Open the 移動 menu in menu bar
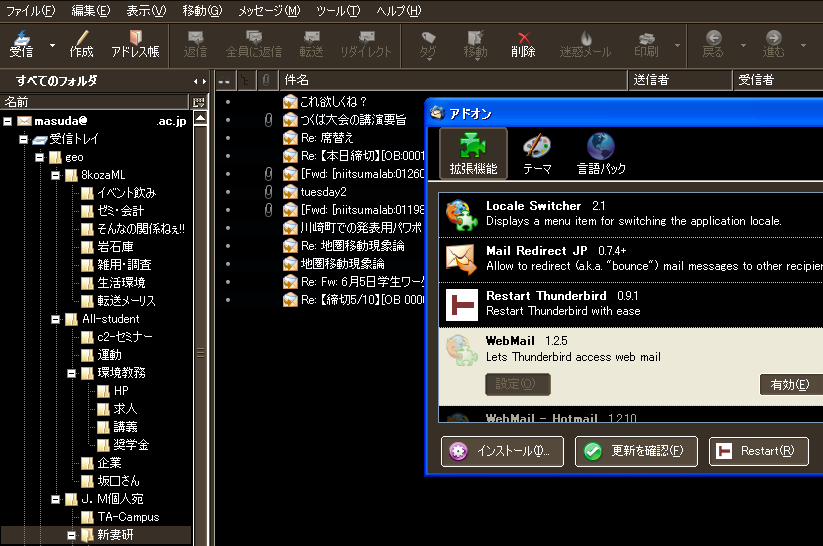823x546 pixels. click(202, 10)
